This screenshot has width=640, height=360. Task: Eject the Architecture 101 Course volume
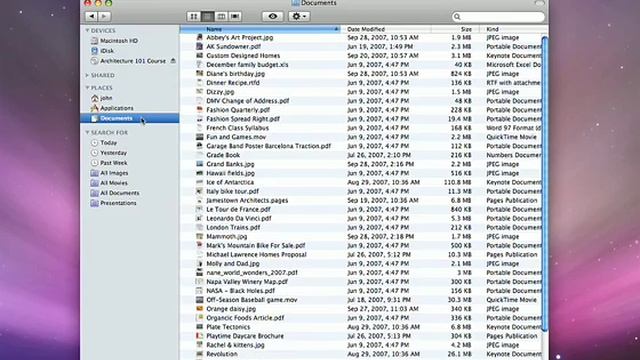[173, 61]
